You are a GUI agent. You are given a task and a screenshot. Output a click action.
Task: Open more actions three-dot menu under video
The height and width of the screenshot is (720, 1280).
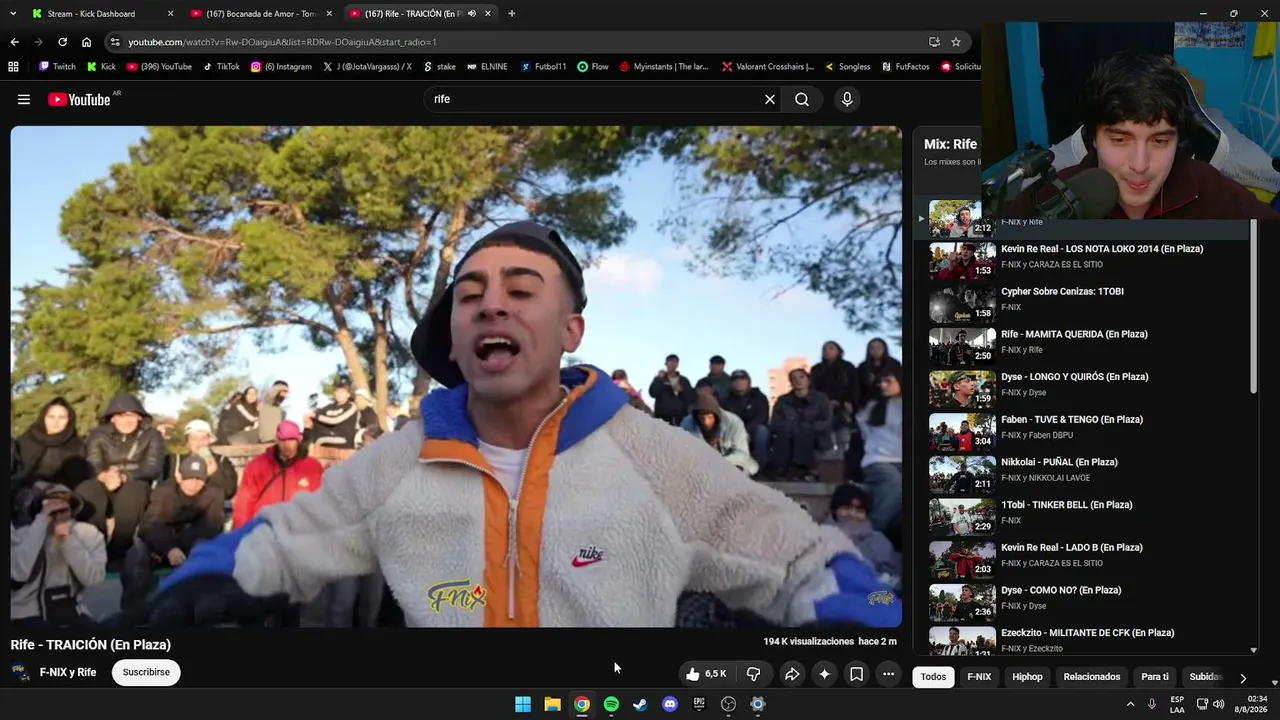(888, 674)
